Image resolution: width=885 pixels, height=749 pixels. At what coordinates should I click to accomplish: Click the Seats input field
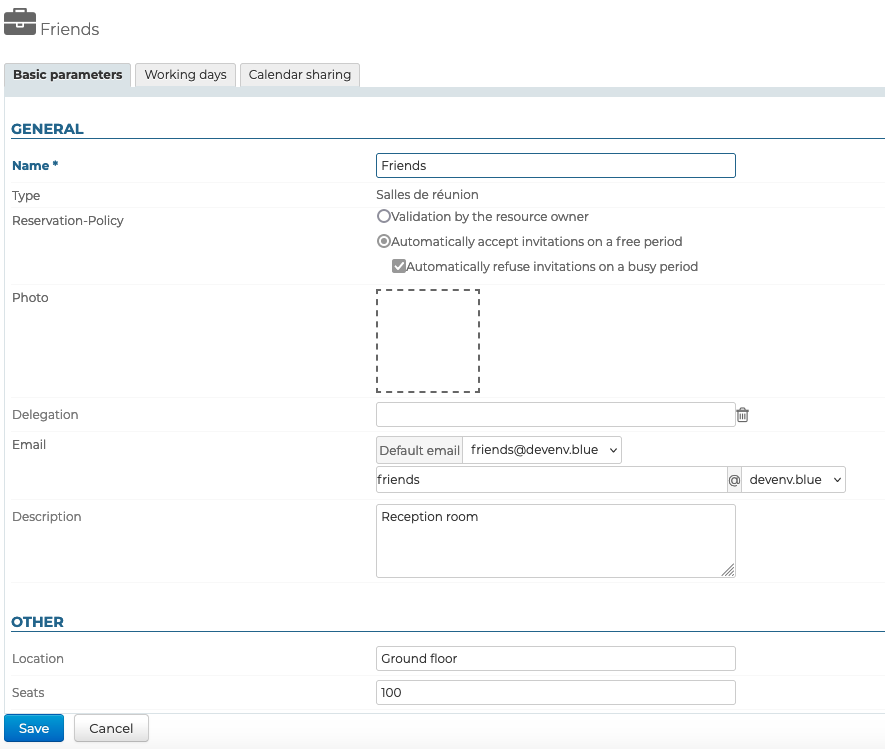point(555,693)
